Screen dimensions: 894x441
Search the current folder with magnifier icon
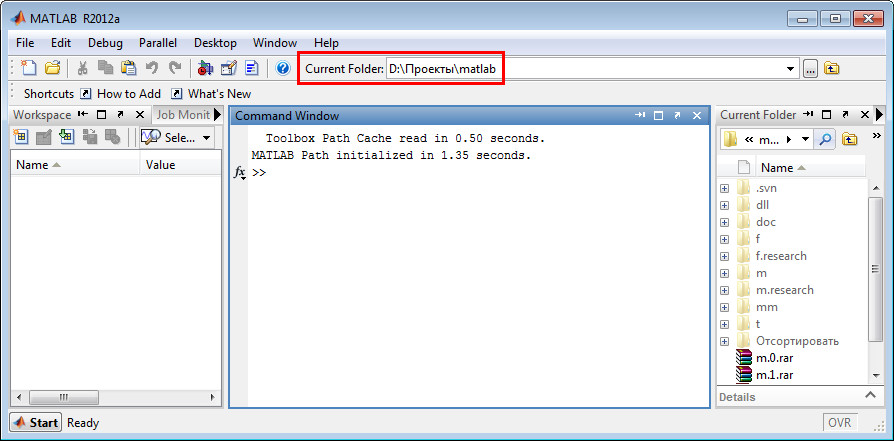tap(823, 139)
